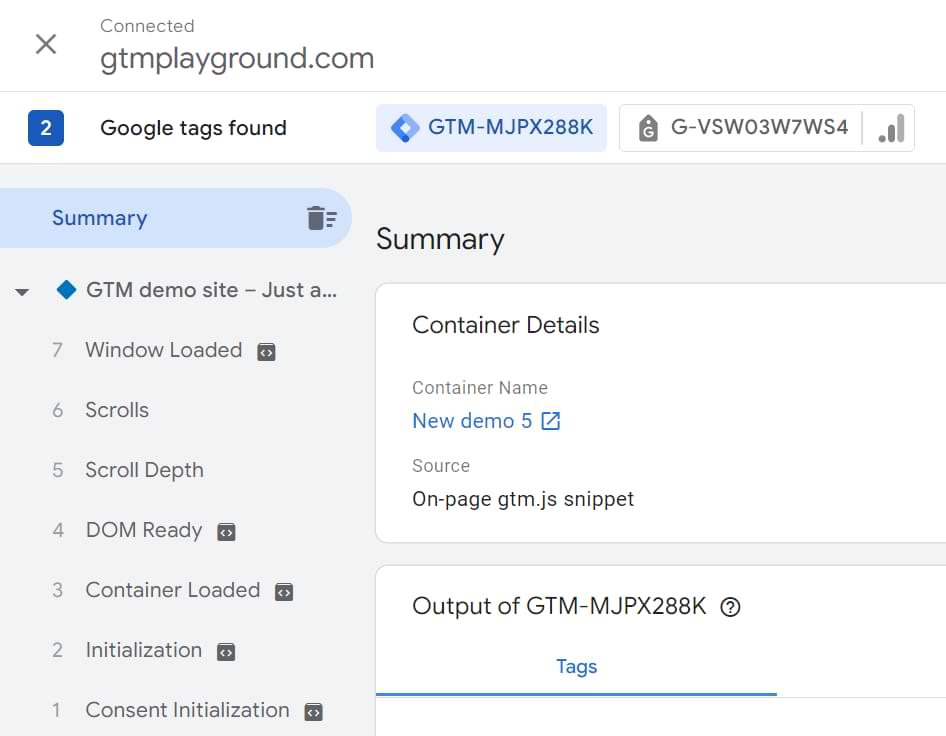Screen dimensions: 946x736
Task: Select the DOM Ready event
Action: [144, 530]
